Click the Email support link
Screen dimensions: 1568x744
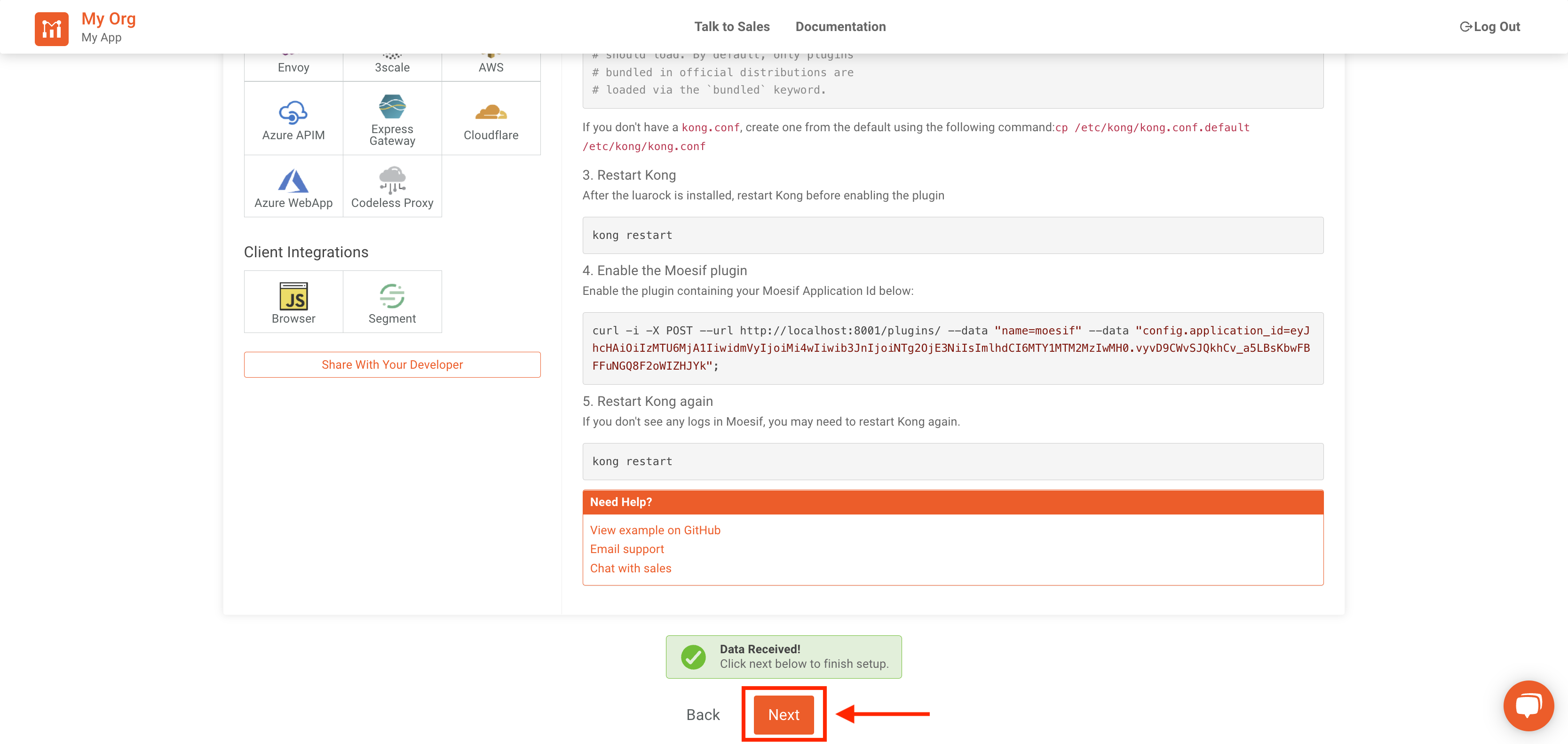pos(626,548)
